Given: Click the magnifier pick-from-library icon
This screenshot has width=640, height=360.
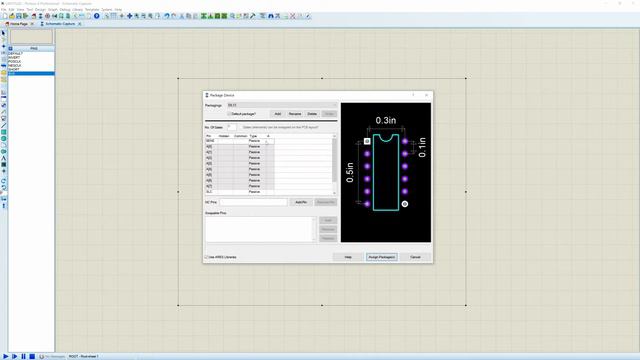Looking at the screenshot, I should click(232, 16).
